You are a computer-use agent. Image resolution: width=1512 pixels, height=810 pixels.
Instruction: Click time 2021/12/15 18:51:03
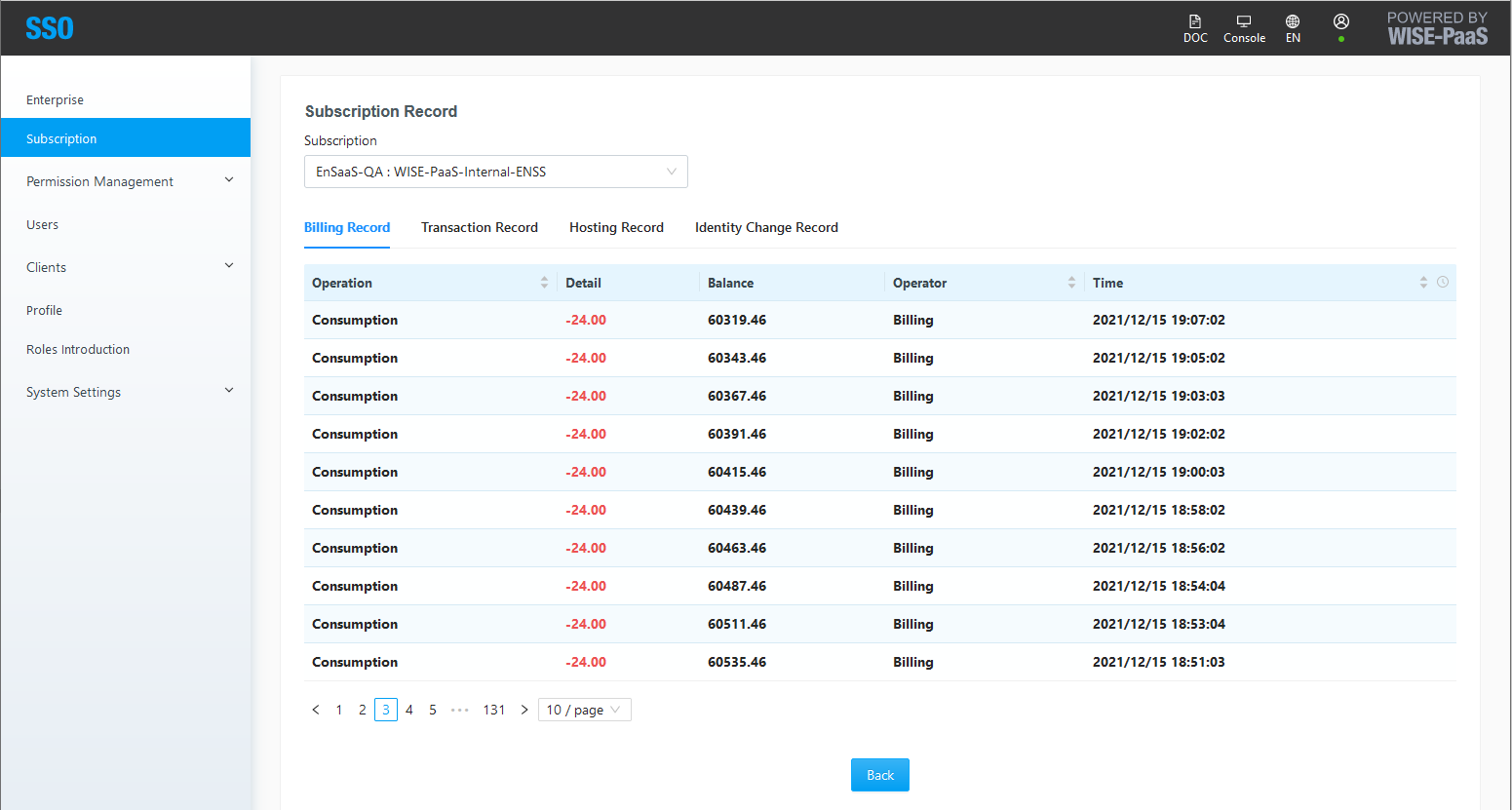click(x=1159, y=662)
